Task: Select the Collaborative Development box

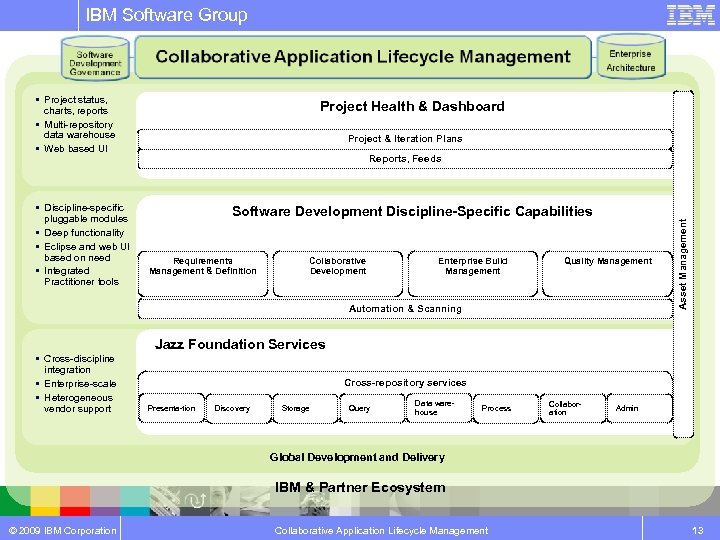Action: [x=338, y=274]
